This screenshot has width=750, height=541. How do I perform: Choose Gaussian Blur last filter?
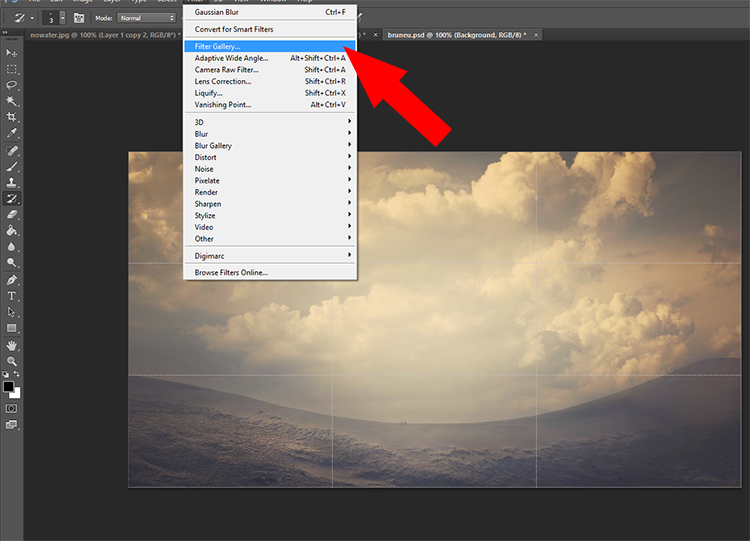[x=270, y=12]
